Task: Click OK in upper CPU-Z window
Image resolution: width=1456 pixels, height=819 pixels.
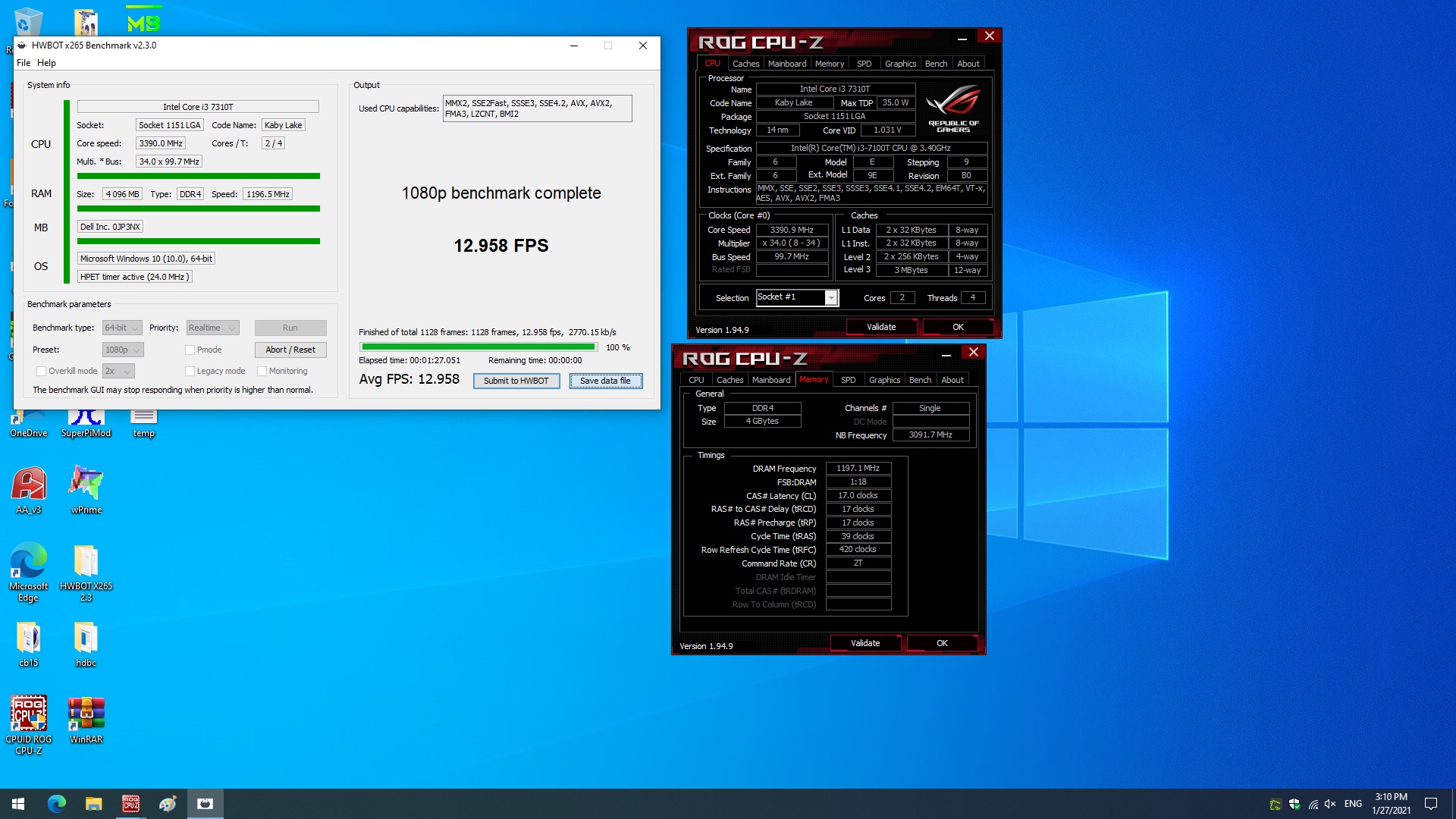Action: [958, 327]
